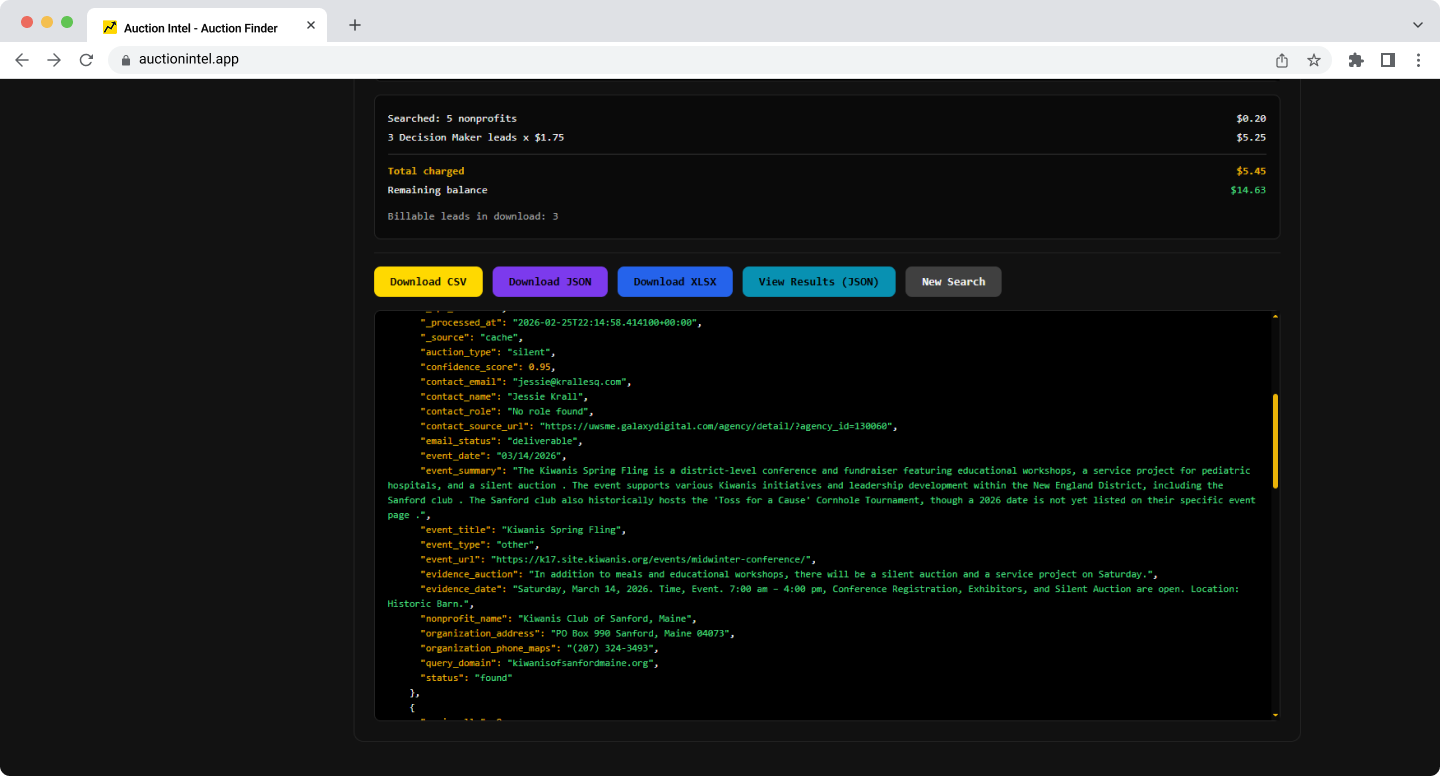Screen dimensions: 1440x776
Task: Toggle the browser side panel
Action: [x=1388, y=60]
